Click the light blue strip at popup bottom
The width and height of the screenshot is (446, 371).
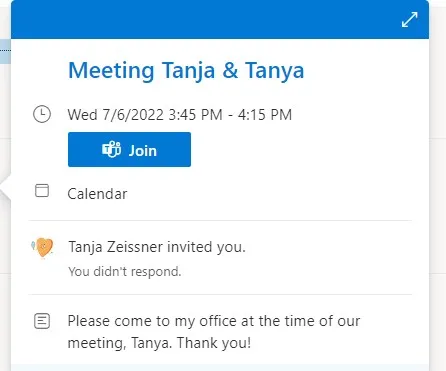click(x=220, y=368)
